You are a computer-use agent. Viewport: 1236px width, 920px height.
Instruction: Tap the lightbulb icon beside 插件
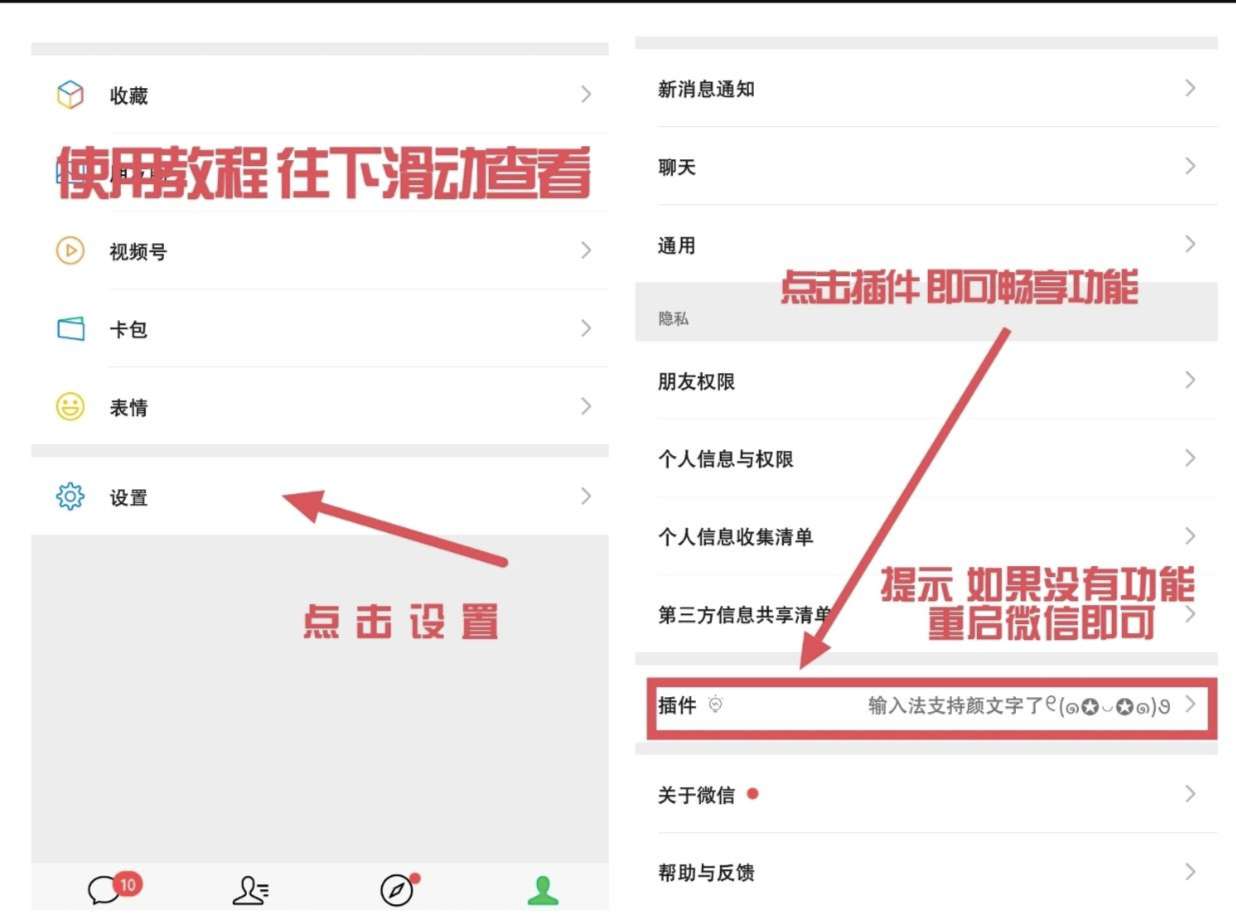click(x=715, y=705)
